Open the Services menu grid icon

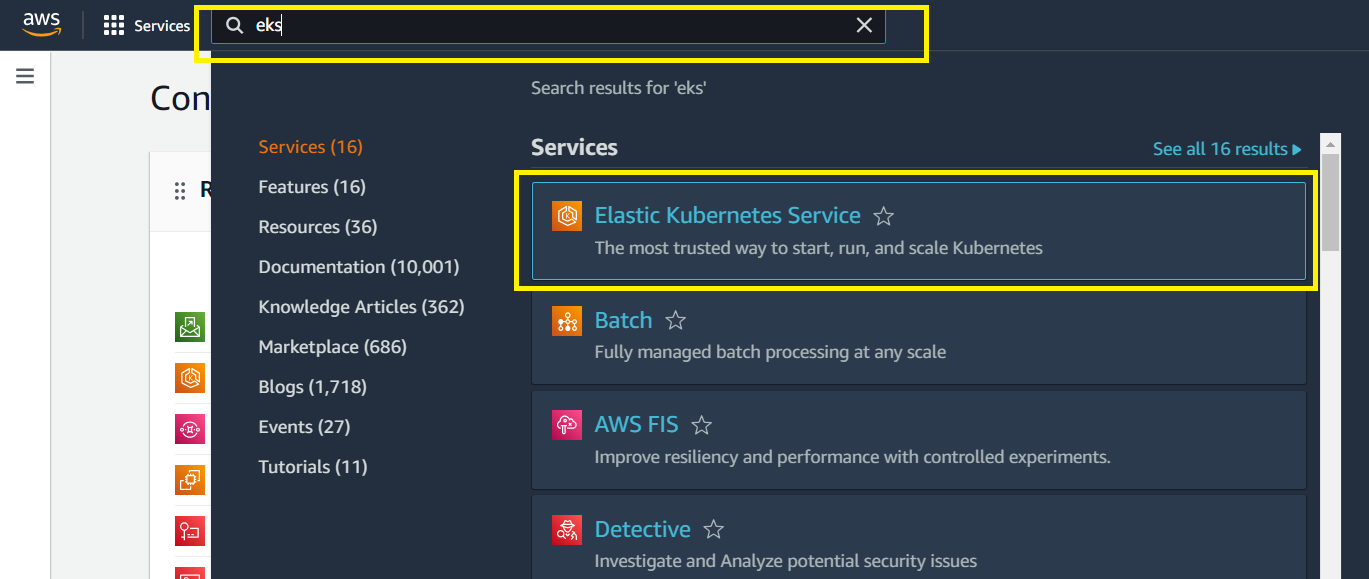[x=113, y=24]
